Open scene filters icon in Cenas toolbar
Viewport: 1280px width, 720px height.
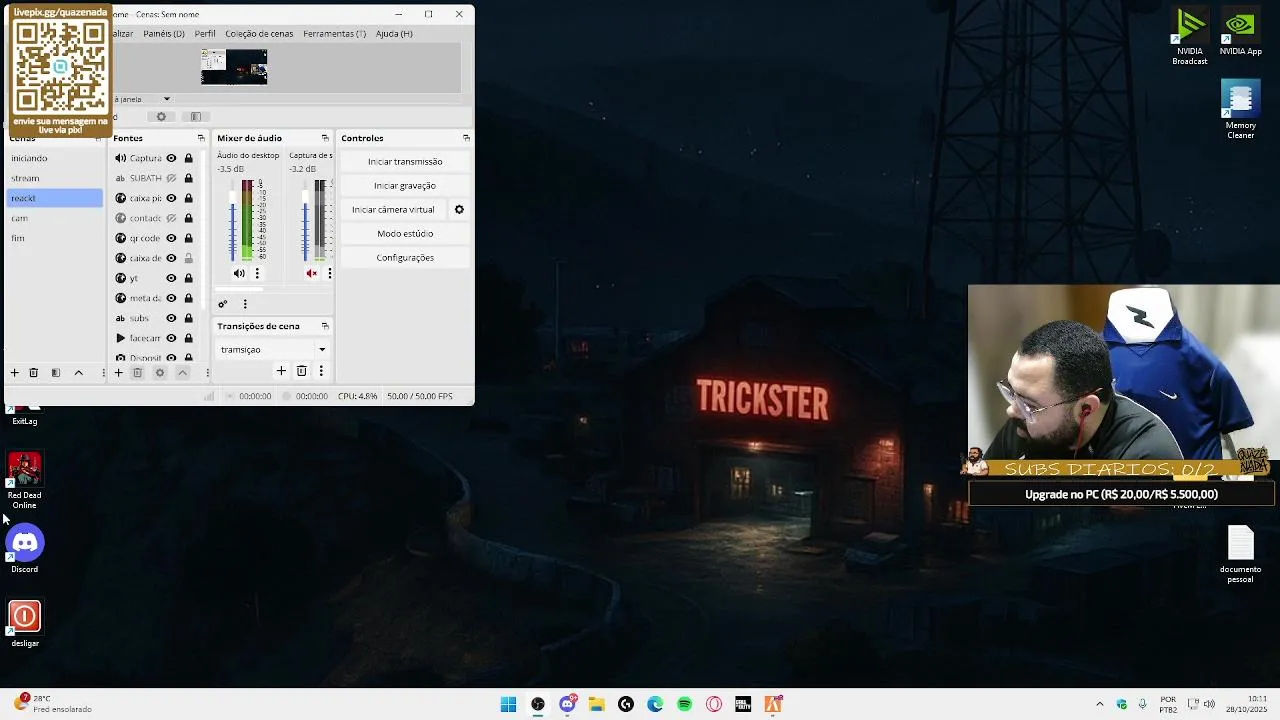[x=56, y=372]
